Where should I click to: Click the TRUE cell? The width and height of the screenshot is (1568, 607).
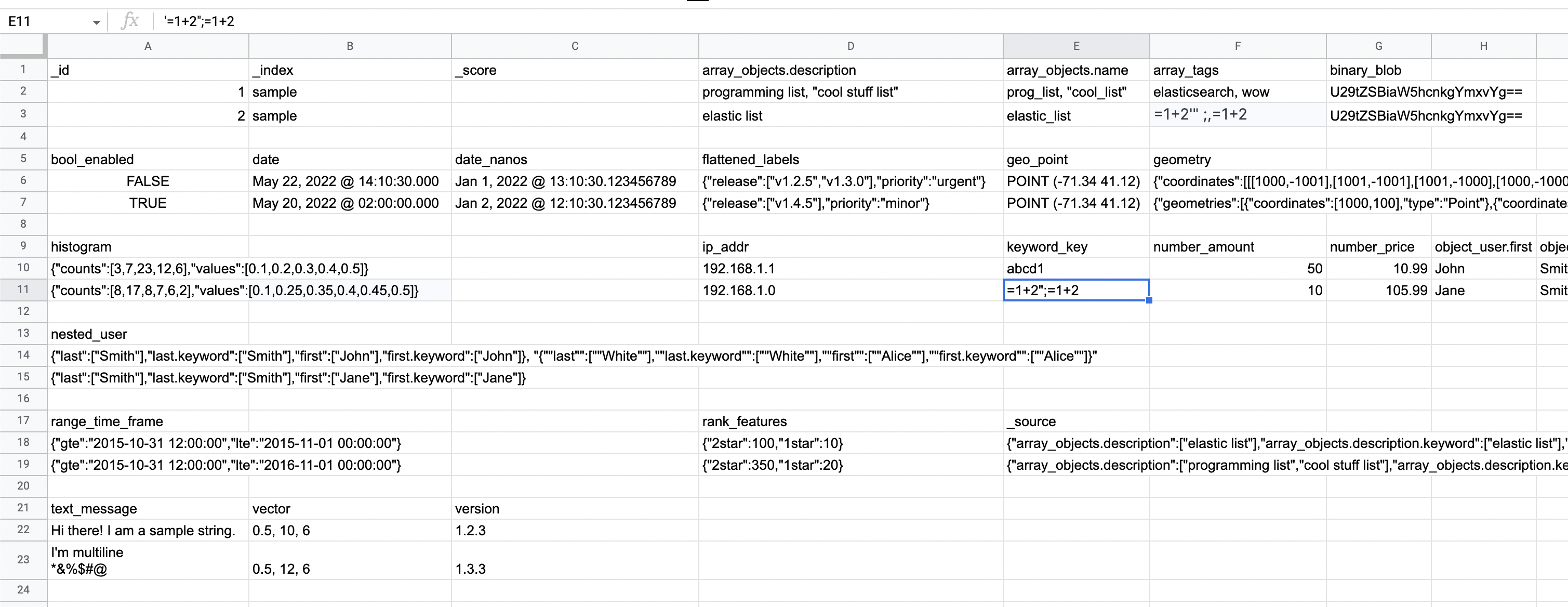[148, 203]
